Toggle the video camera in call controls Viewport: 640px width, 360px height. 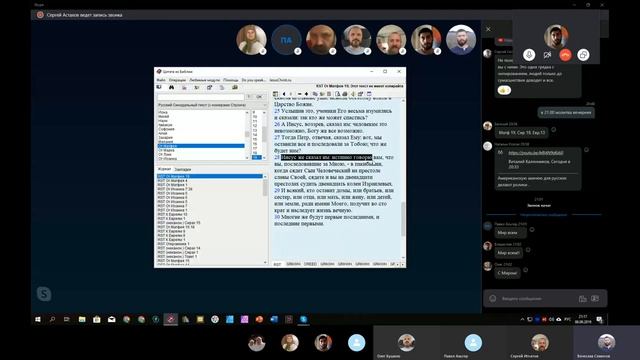[x=547, y=55]
